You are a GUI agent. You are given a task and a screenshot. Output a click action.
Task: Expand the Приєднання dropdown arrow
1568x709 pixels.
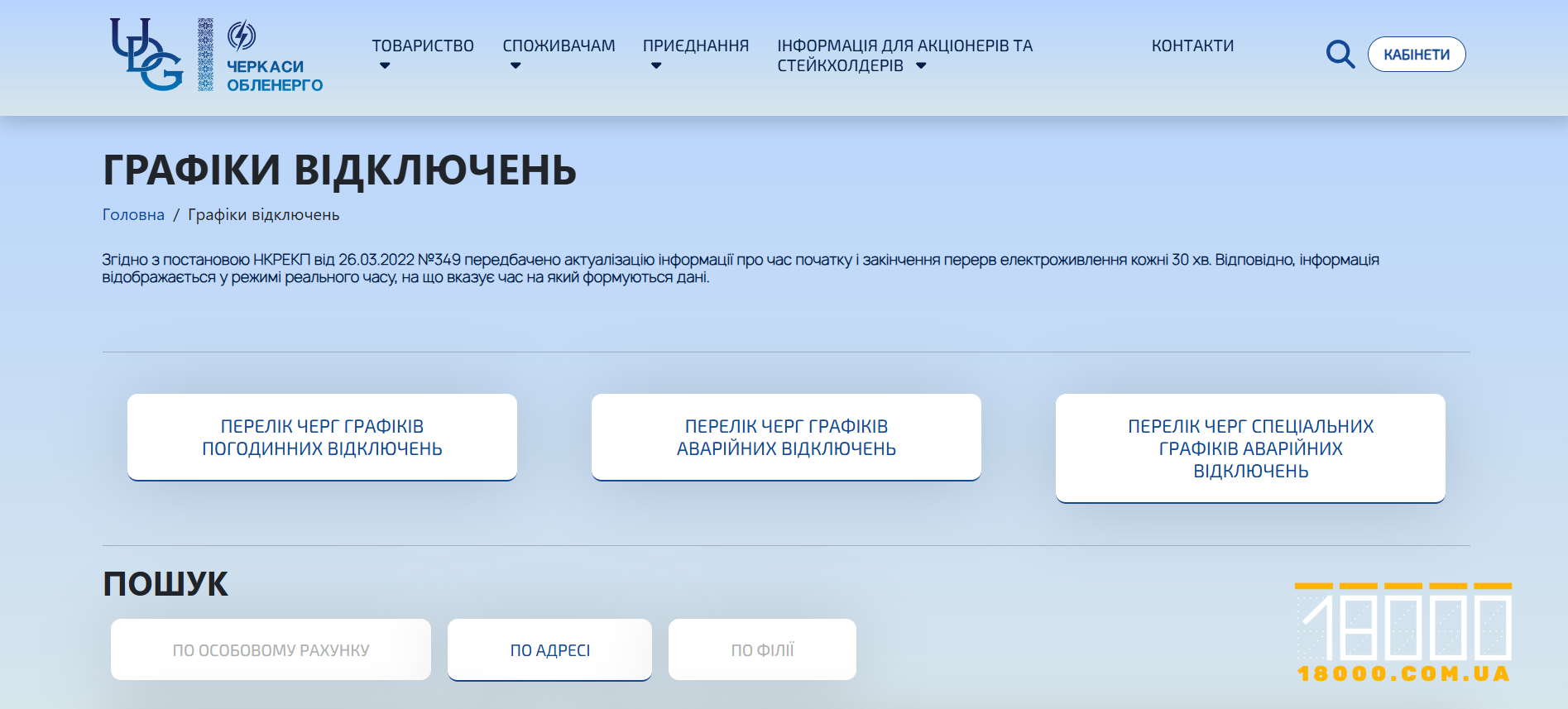tap(656, 66)
